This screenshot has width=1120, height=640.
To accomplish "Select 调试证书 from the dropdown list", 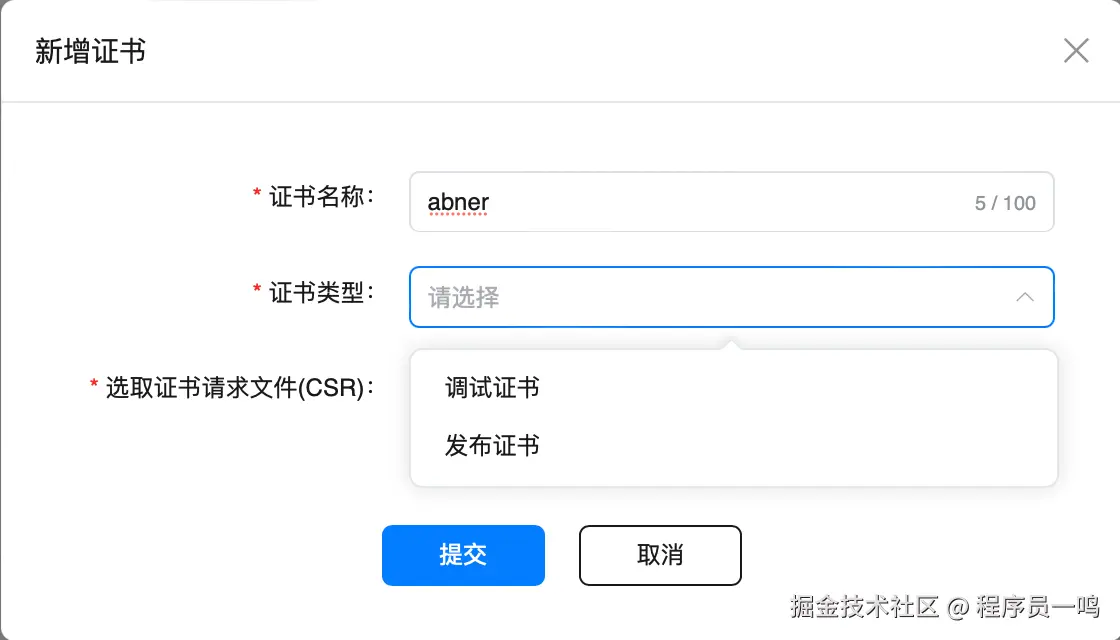I will tap(492, 388).
